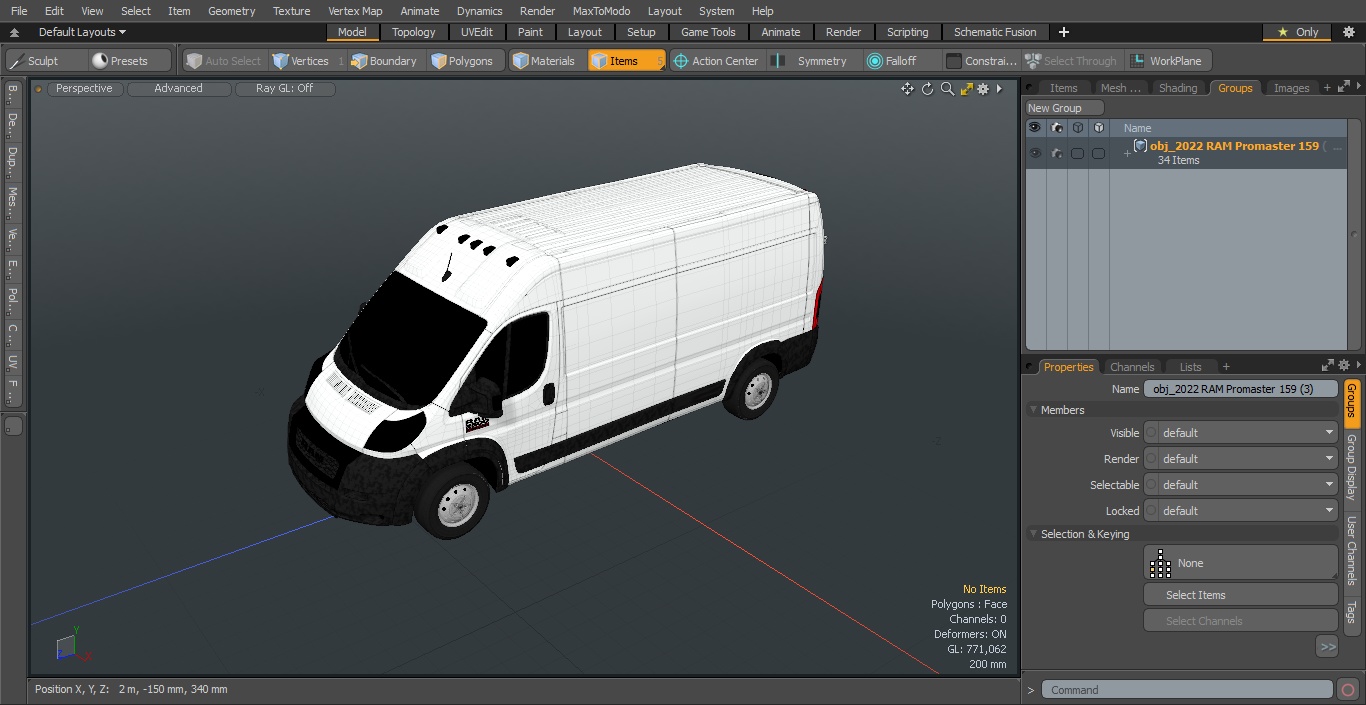
Task: Open the Default Layouts dropdown
Action: (x=82, y=32)
